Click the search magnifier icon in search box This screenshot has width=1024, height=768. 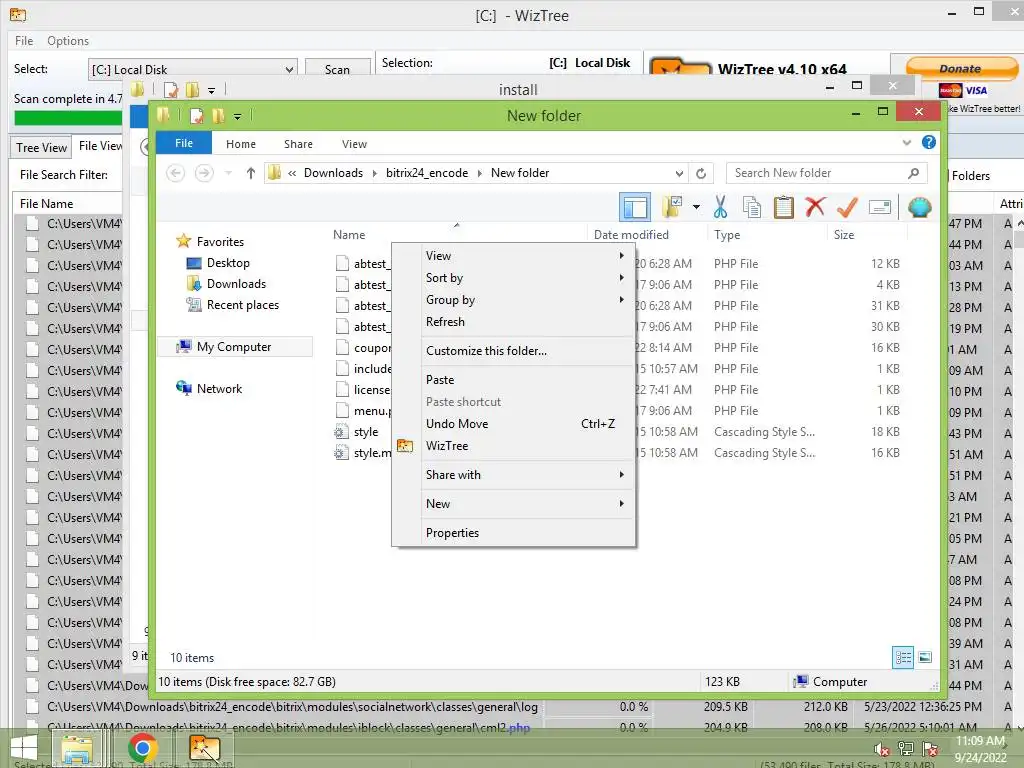click(x=913, y=173)
